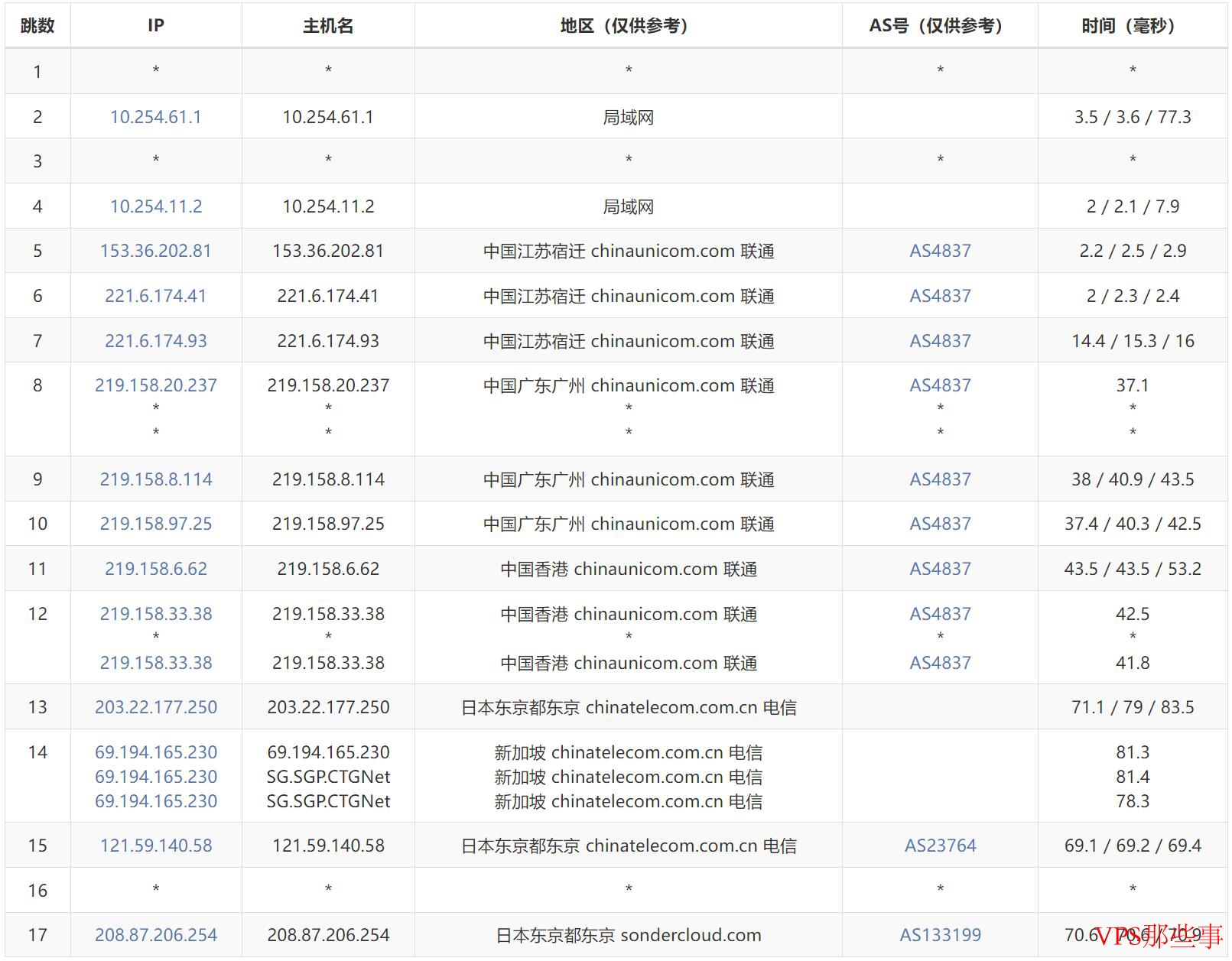The image size is (1232, 961).
Task: Select hostname cell 153.36.202.81
Action: (328, 251)
